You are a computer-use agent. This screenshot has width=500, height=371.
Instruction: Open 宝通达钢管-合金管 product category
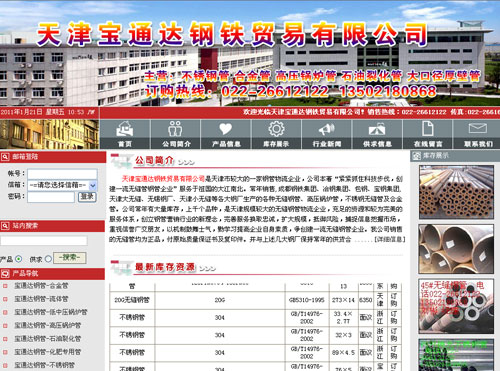tap(41, 286)
